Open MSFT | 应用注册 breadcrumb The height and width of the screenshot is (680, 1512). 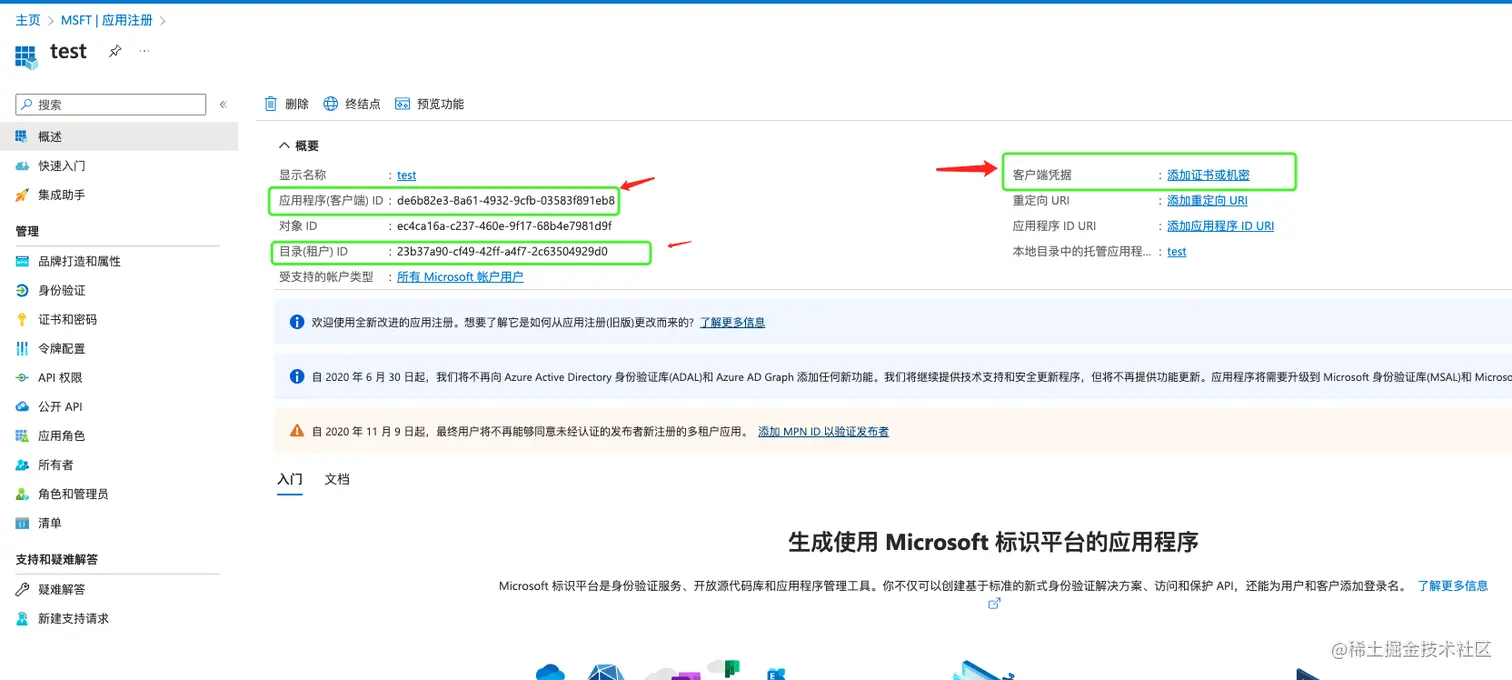(x=107, y=20)
